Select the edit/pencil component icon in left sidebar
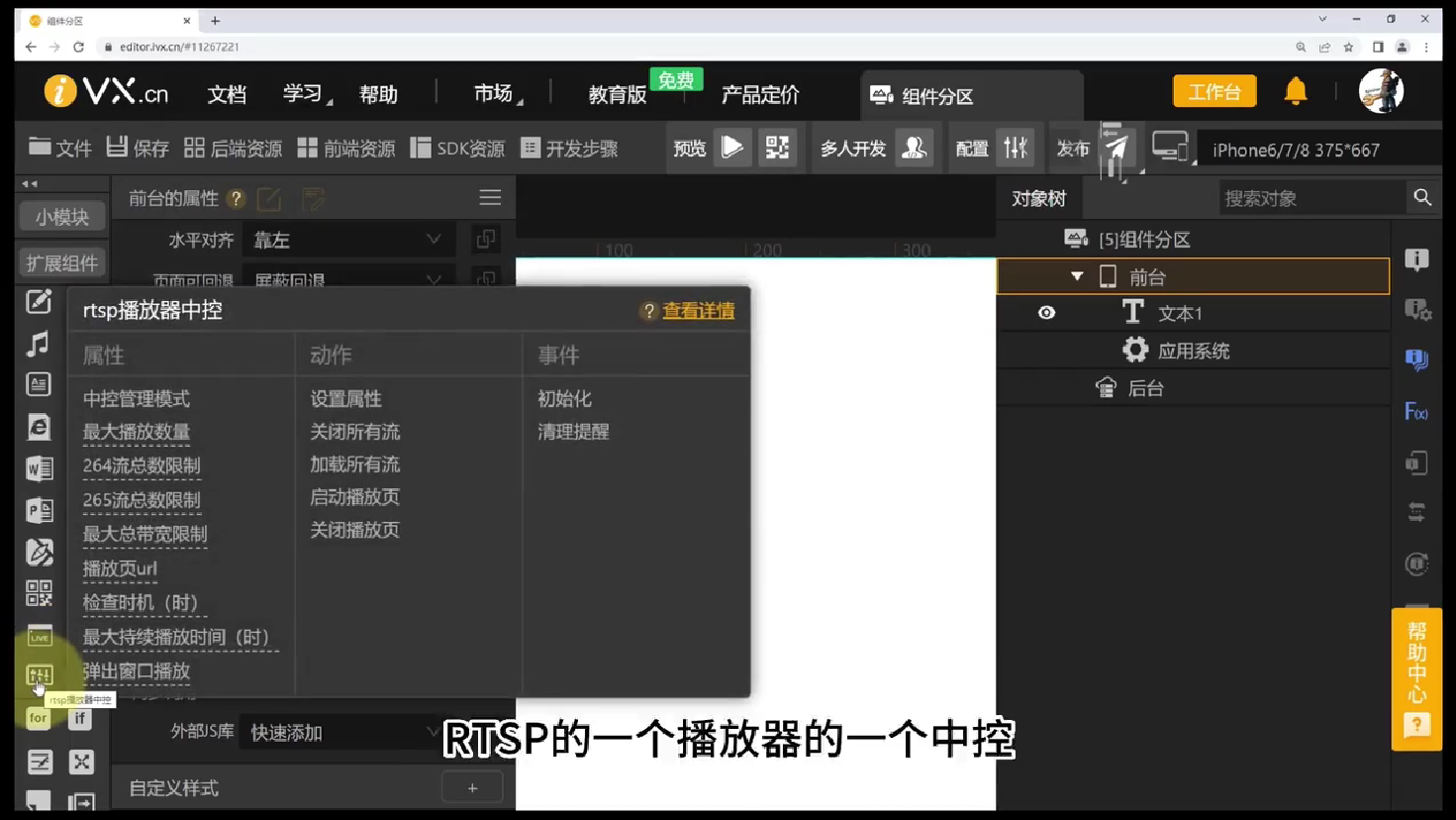The image size is (1456, 820). click(39, 301)
